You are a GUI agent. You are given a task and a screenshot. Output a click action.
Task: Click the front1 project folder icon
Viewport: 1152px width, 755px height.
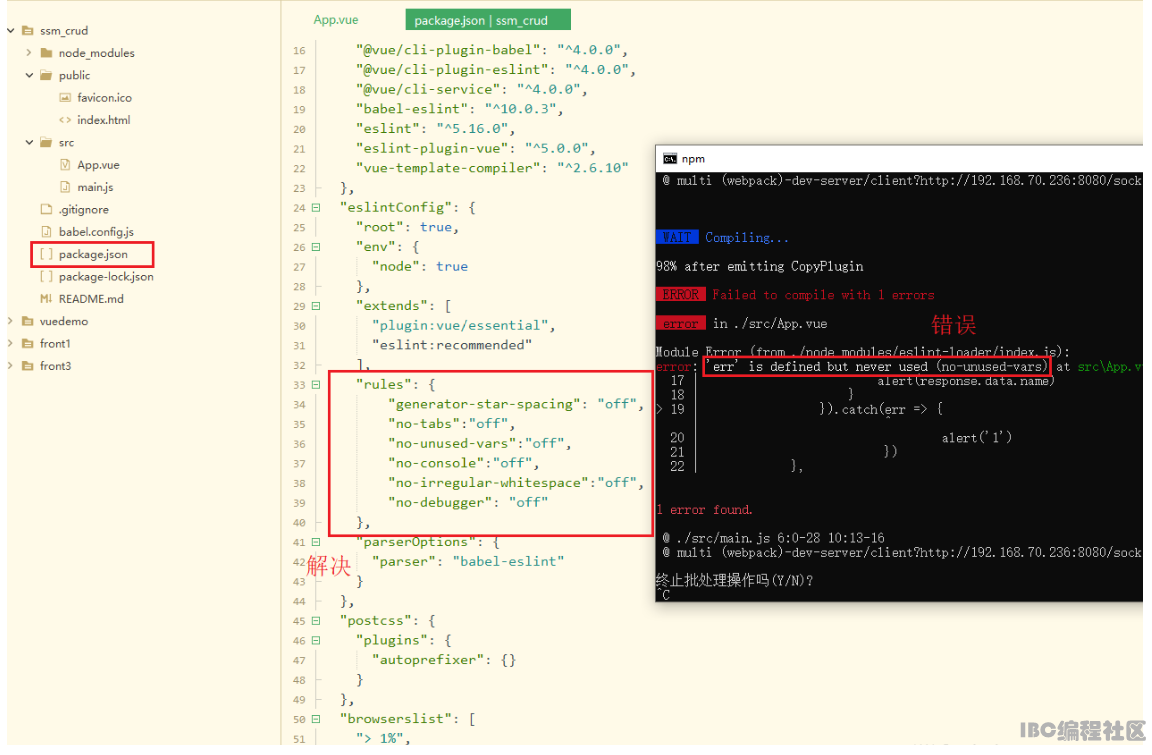(28, 343)
